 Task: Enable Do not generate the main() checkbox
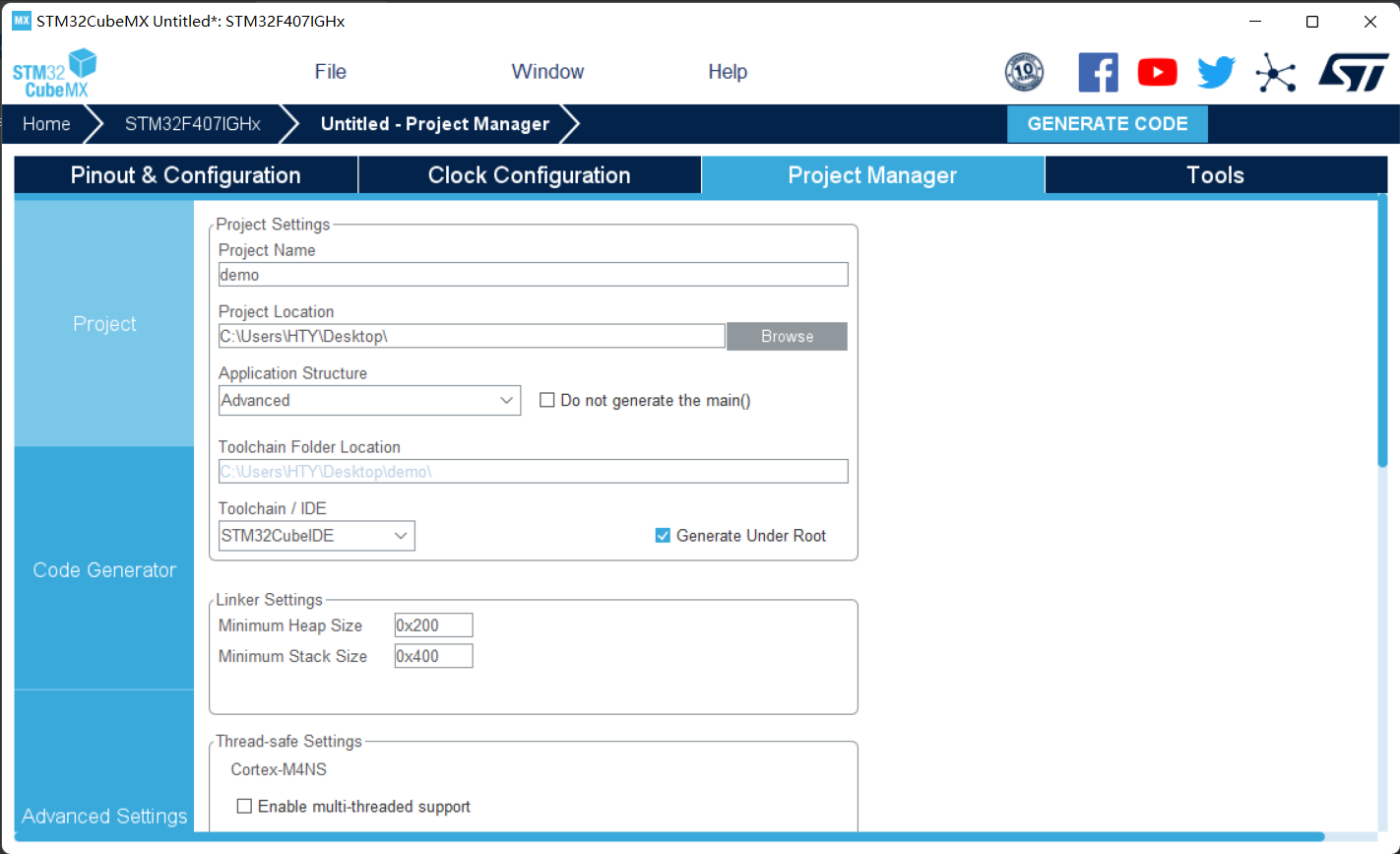547,400
